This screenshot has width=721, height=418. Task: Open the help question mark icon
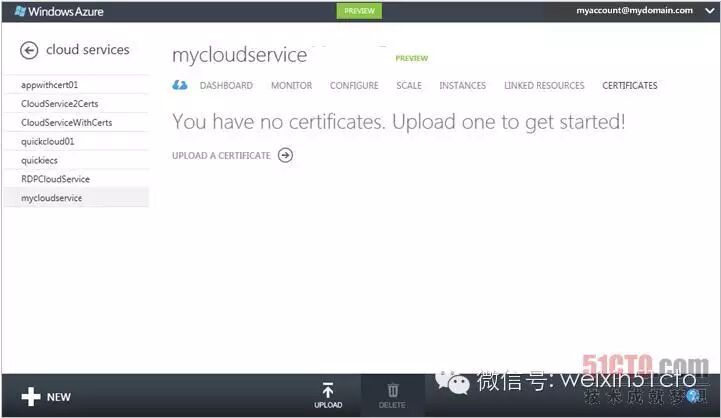click(693, 395)
